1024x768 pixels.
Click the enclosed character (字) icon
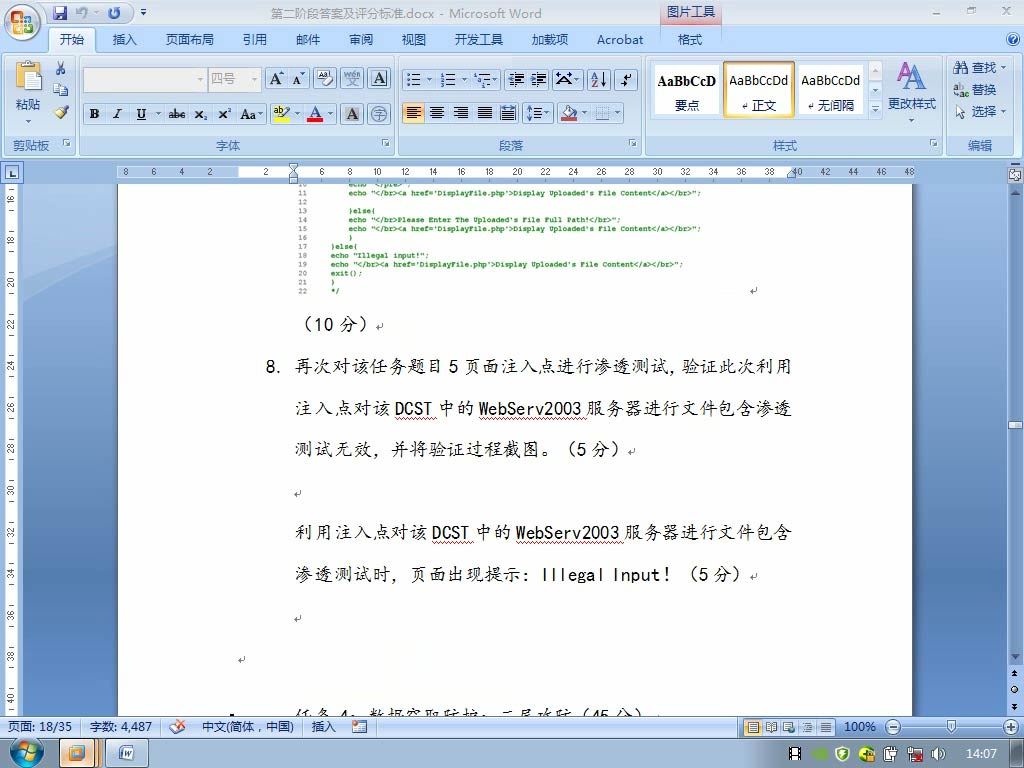[379, 114]
